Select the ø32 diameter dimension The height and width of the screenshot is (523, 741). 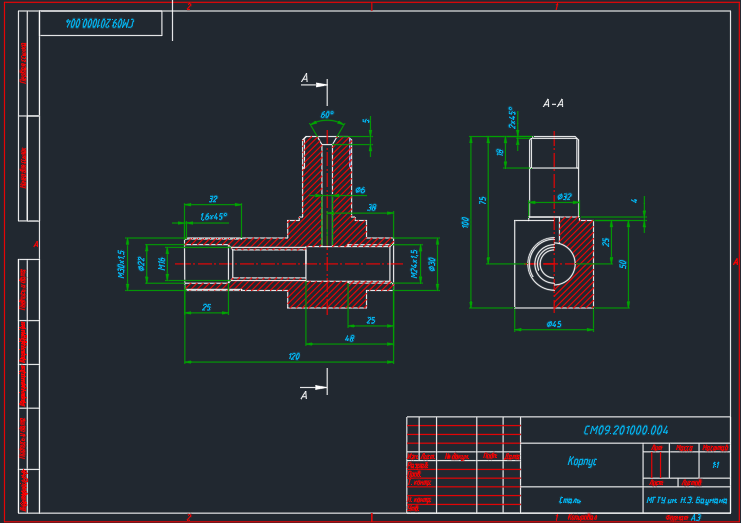(x=563, y=197)
